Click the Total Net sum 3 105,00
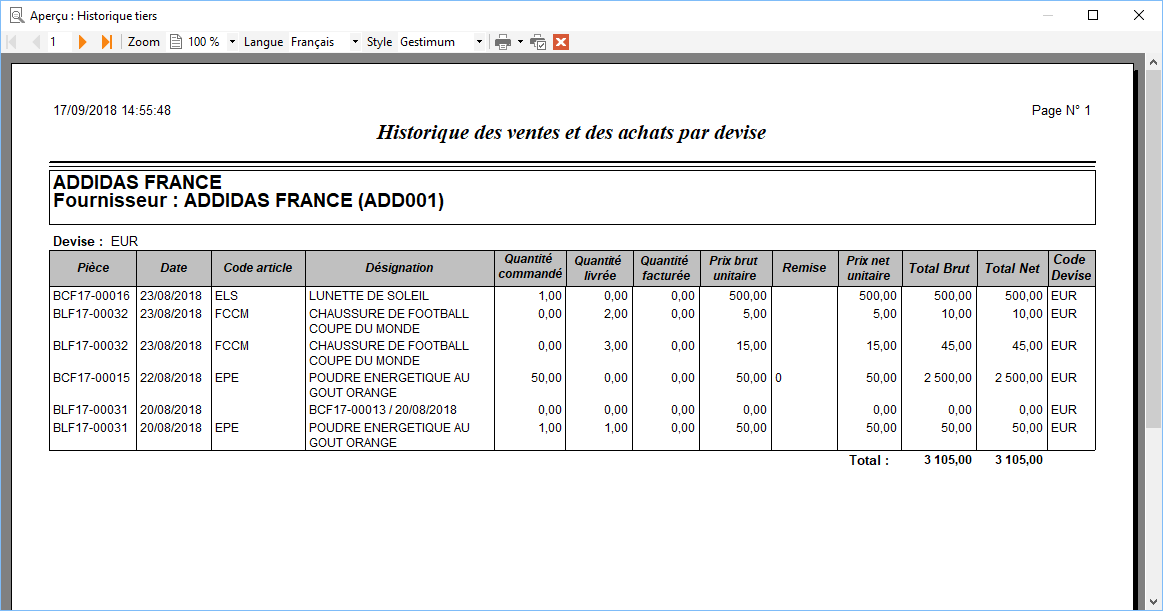This screenshot has height=611, width=1163. [x=1019, y=460]
